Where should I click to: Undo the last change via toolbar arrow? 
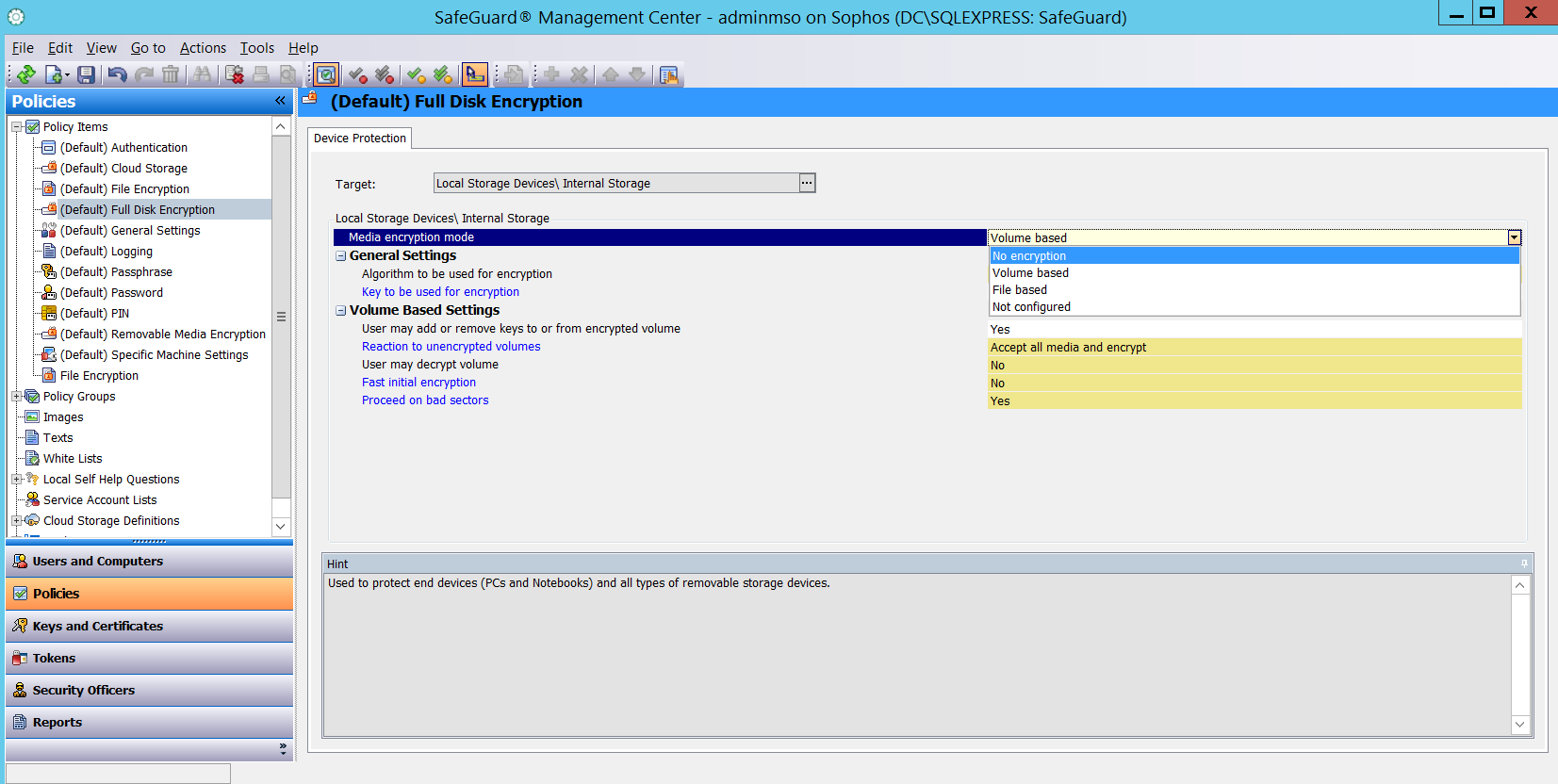(x=117, y=74)
